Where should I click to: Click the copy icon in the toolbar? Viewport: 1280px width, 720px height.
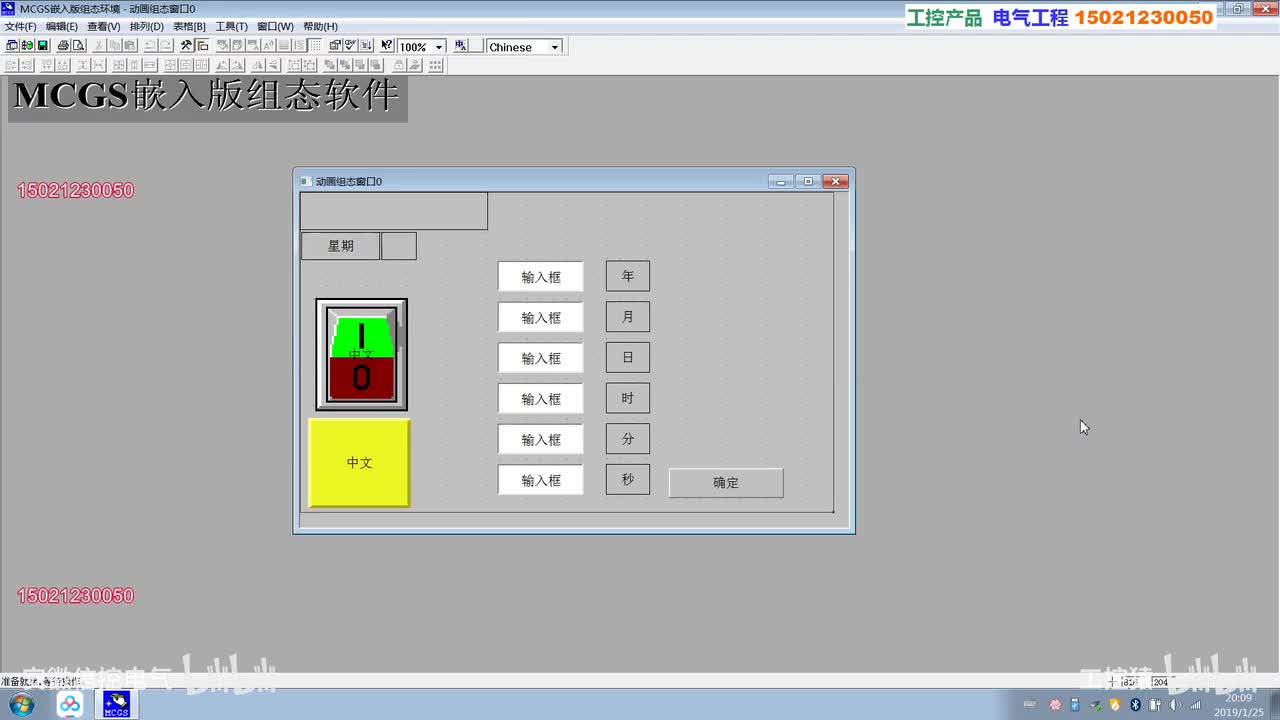(115, 46)
